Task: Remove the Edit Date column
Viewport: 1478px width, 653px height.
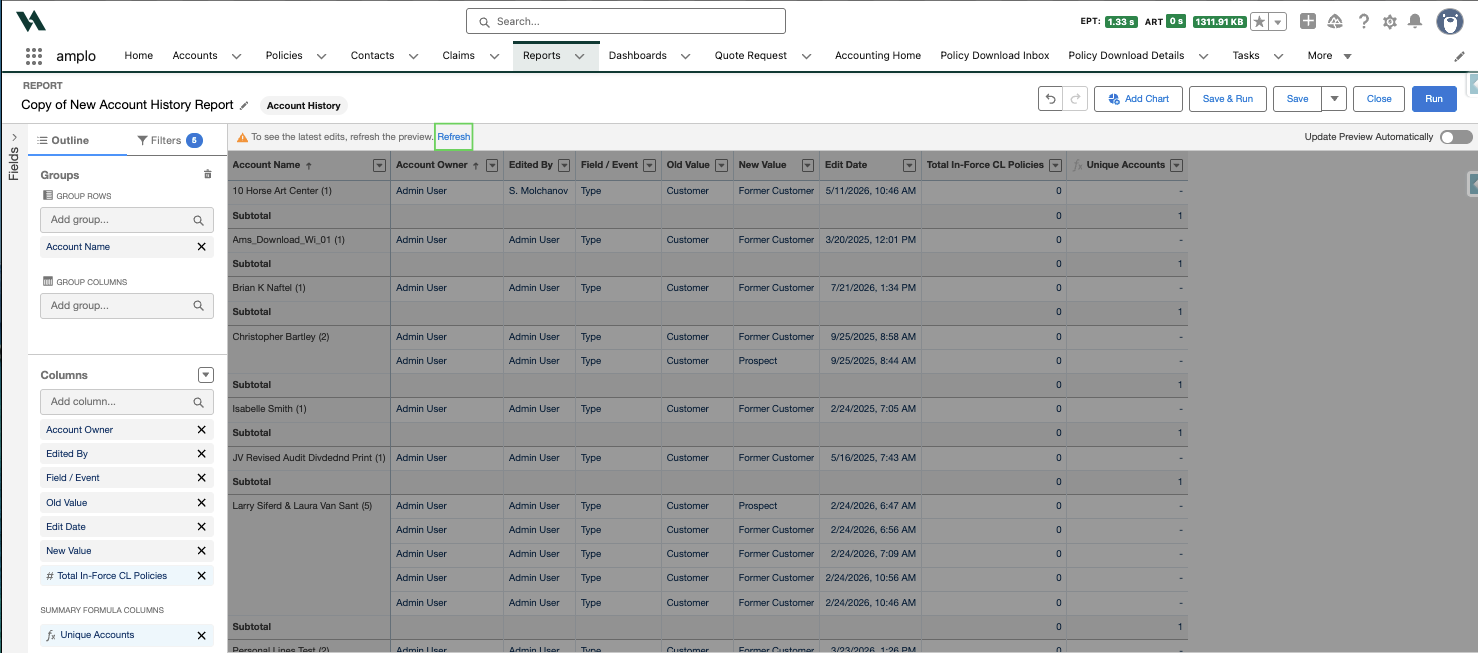Action: coord(201,527)
